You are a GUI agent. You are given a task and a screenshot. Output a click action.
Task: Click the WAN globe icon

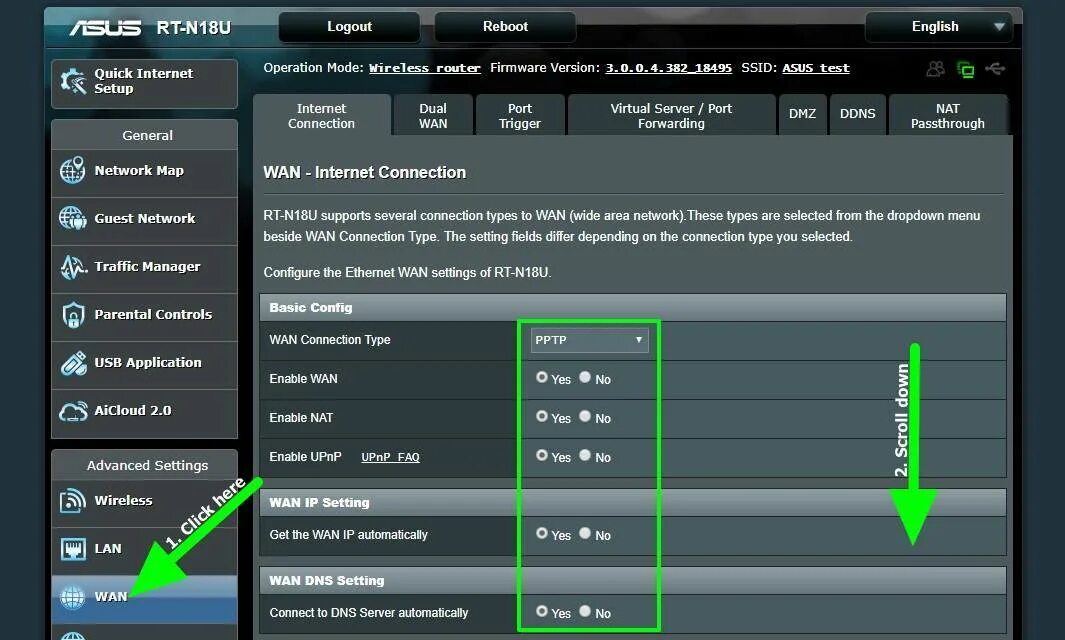pyautogui.click(x=73, y=597)
